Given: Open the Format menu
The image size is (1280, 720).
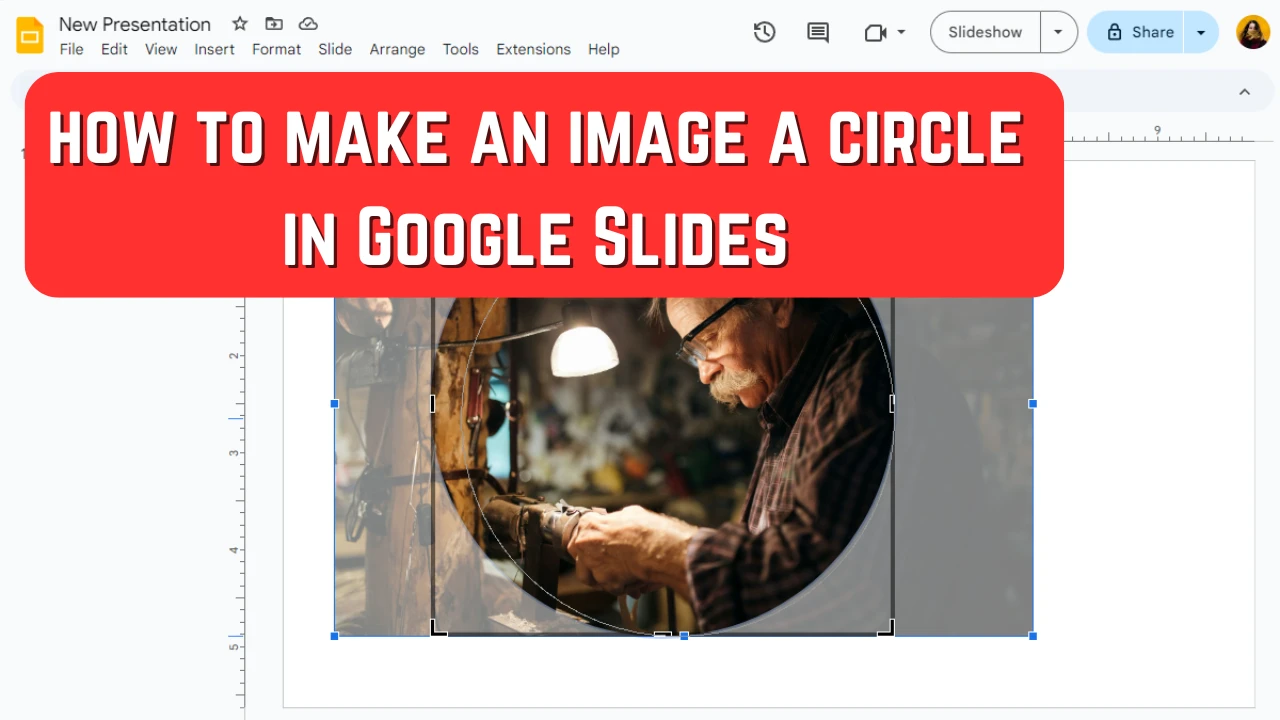Looking at the screenshot, I should click(x=276, y=49).
